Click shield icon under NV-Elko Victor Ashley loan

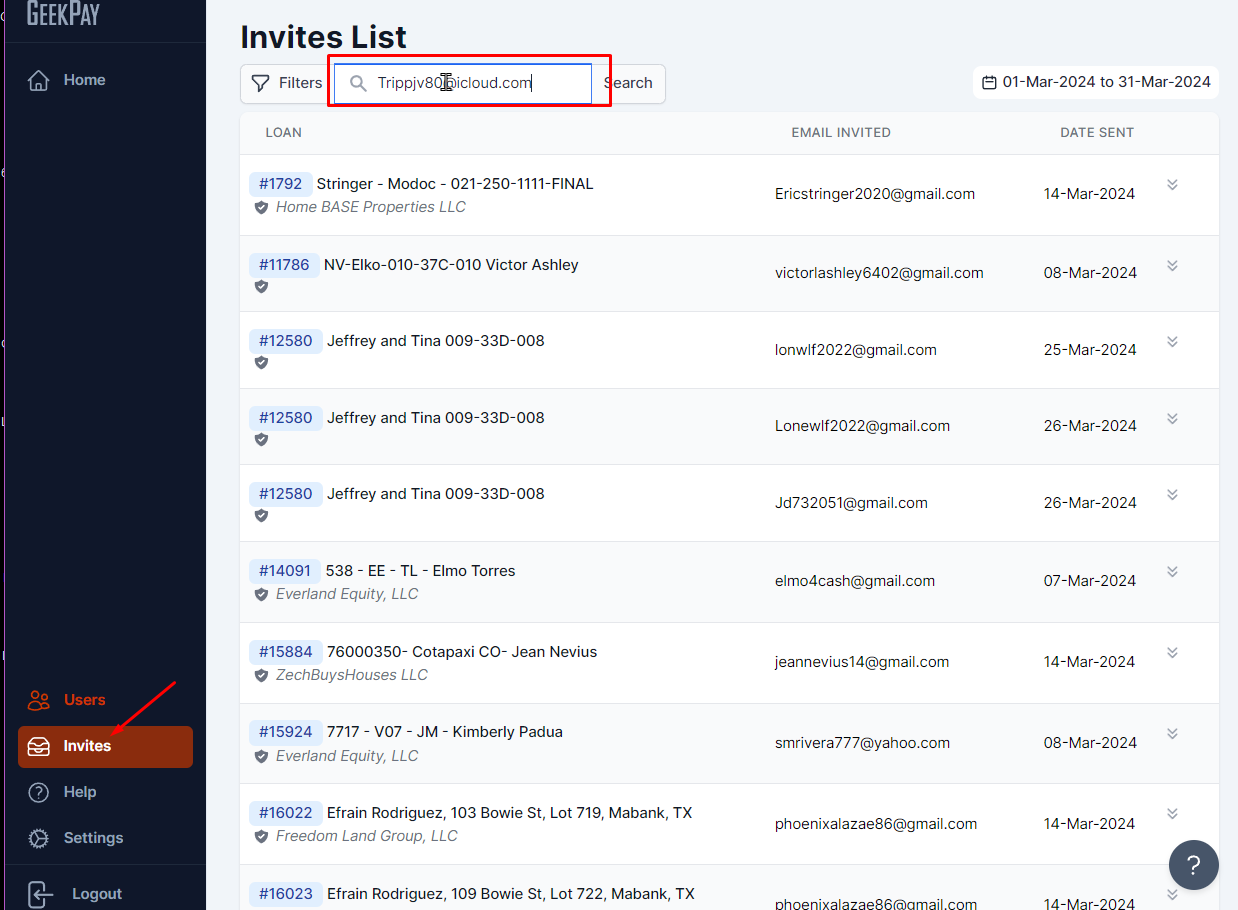tap(261, 286)
